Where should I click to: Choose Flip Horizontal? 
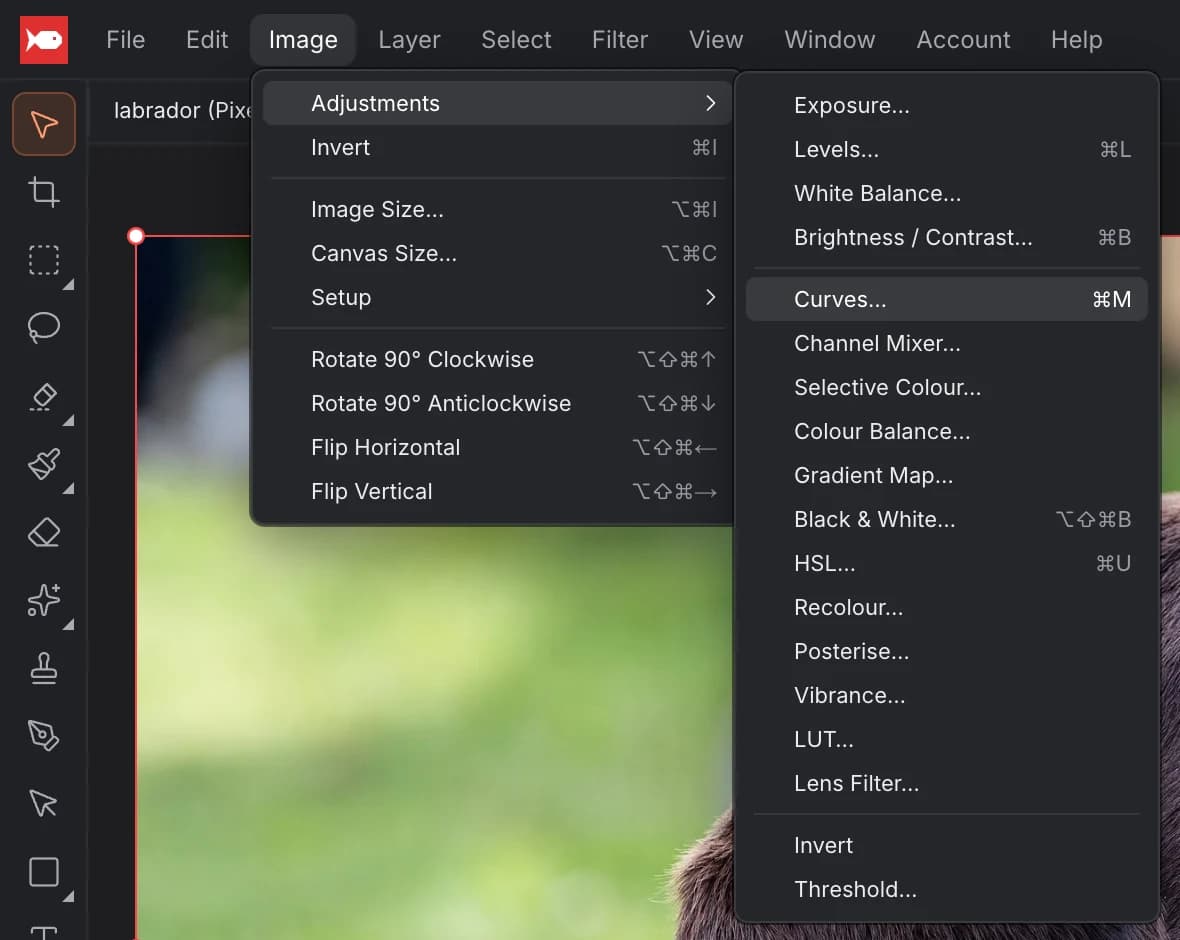pyautogui.click(x=497, y=447)
